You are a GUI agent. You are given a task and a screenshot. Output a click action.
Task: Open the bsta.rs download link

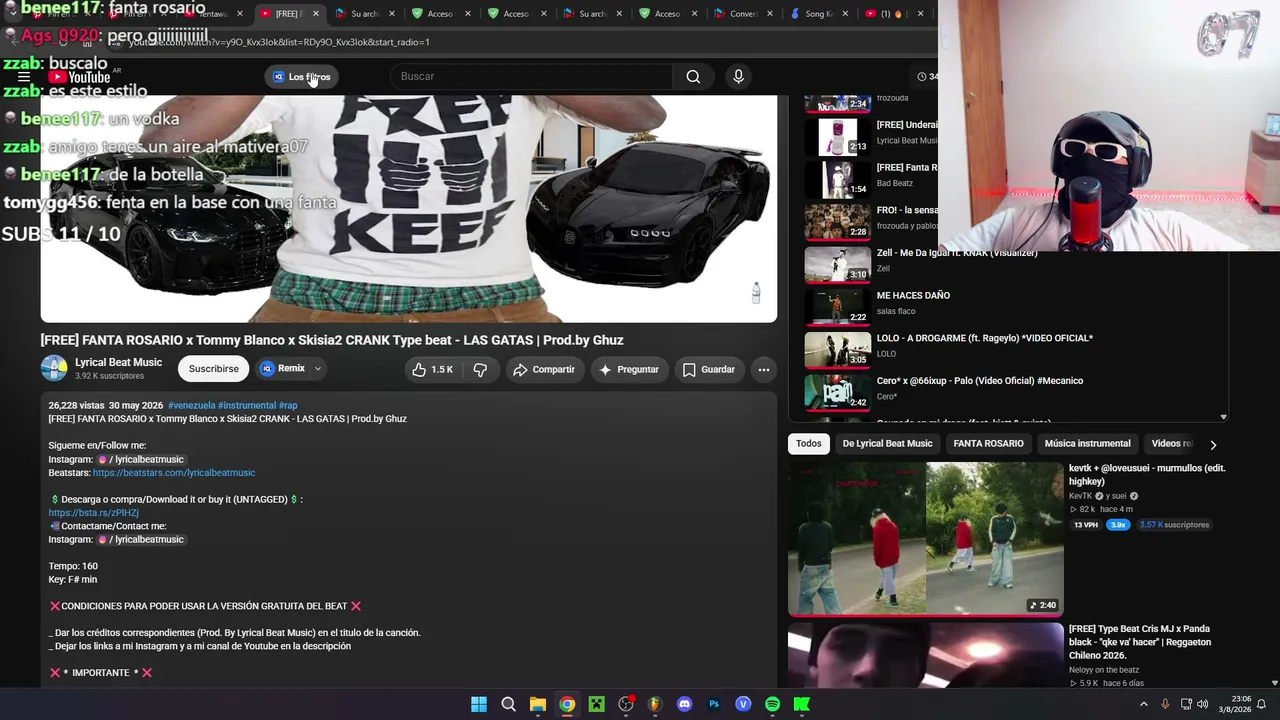94,513
